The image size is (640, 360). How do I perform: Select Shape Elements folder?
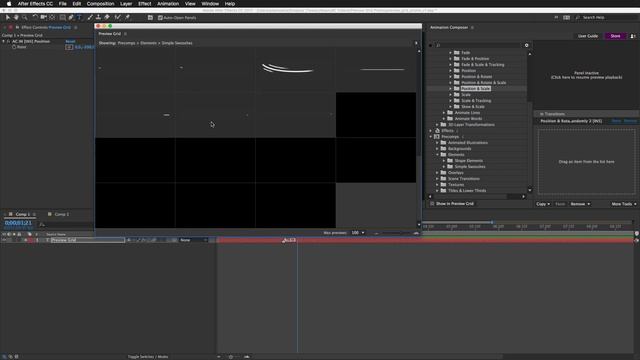[469, 161]
